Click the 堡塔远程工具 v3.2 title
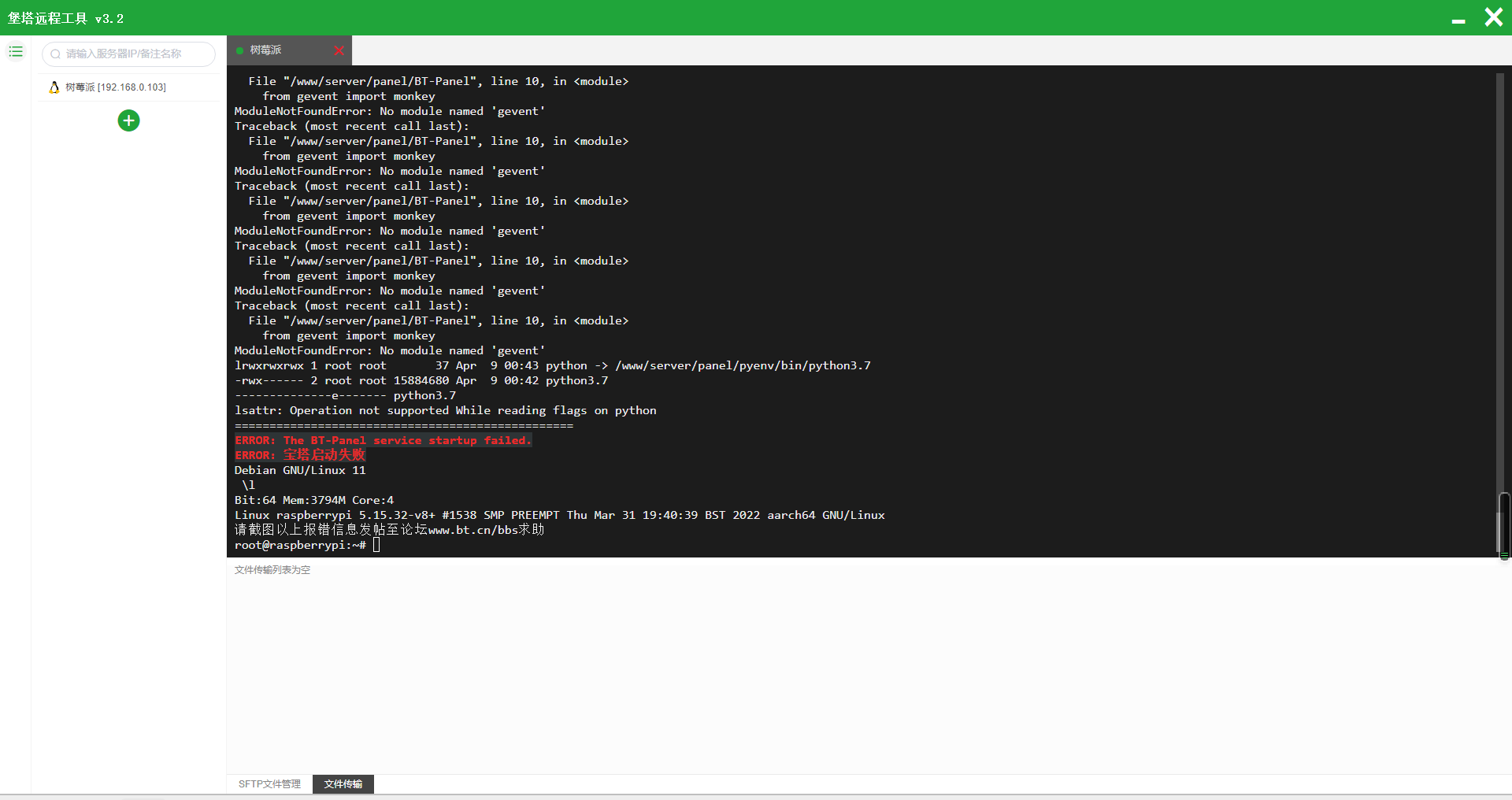Viewport: 1512px width, 800px height. point(66,18)
